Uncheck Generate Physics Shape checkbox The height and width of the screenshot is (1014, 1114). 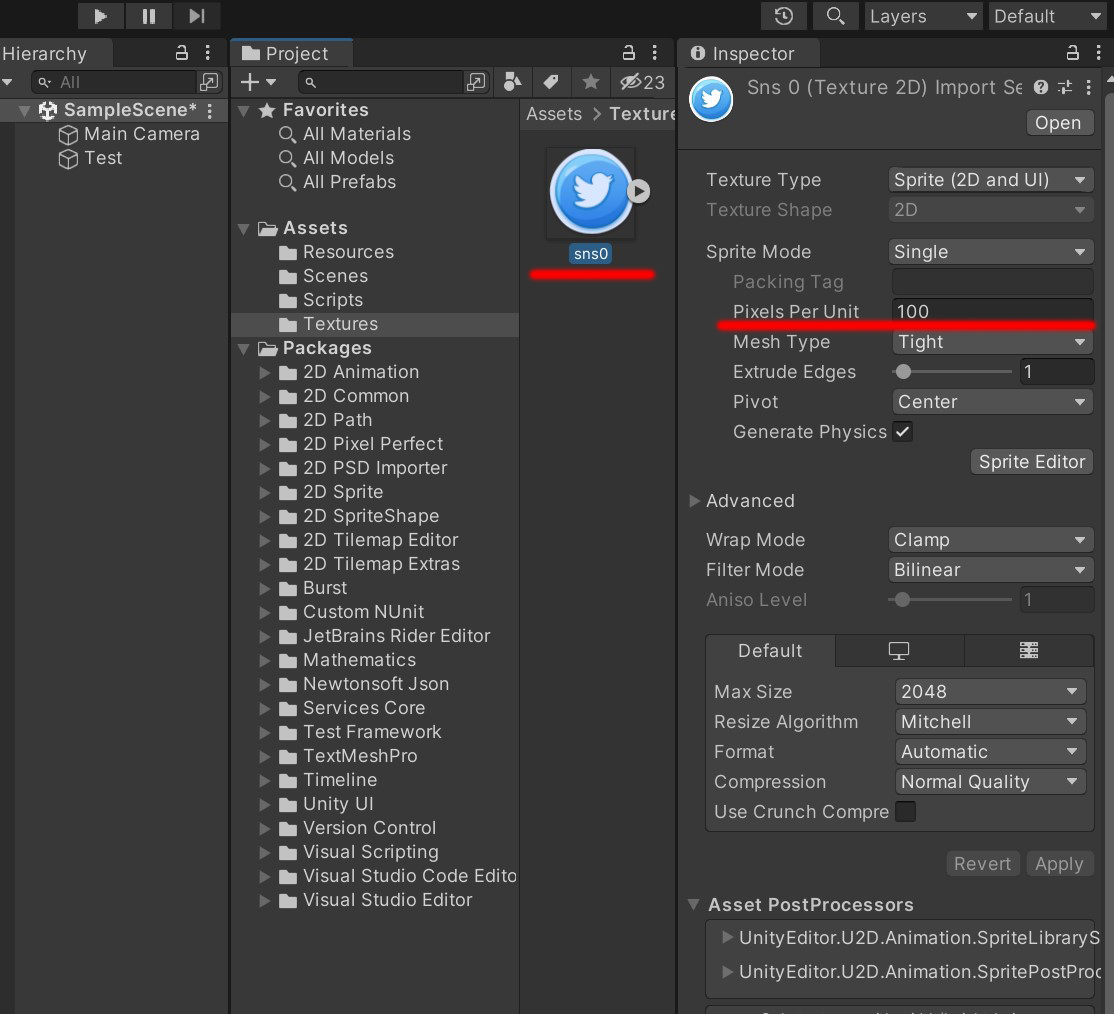click(x=903, y=432)
